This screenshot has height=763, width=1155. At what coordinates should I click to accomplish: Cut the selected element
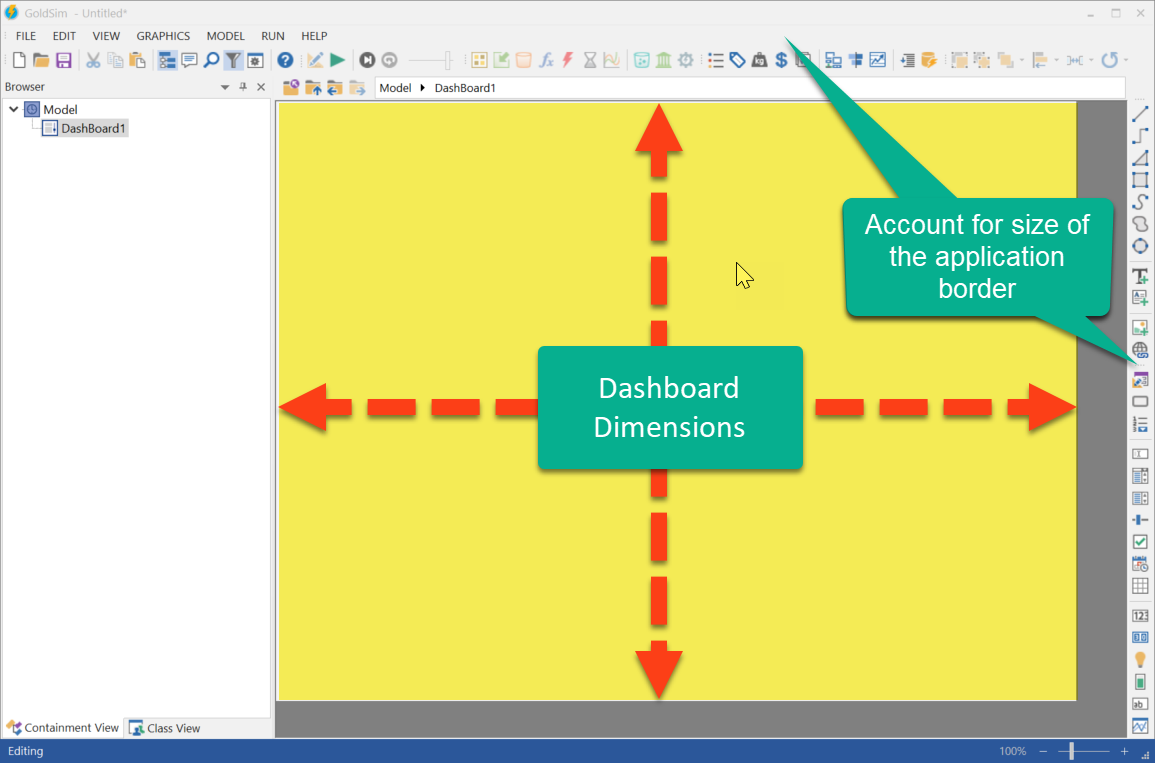click(93, 60)
